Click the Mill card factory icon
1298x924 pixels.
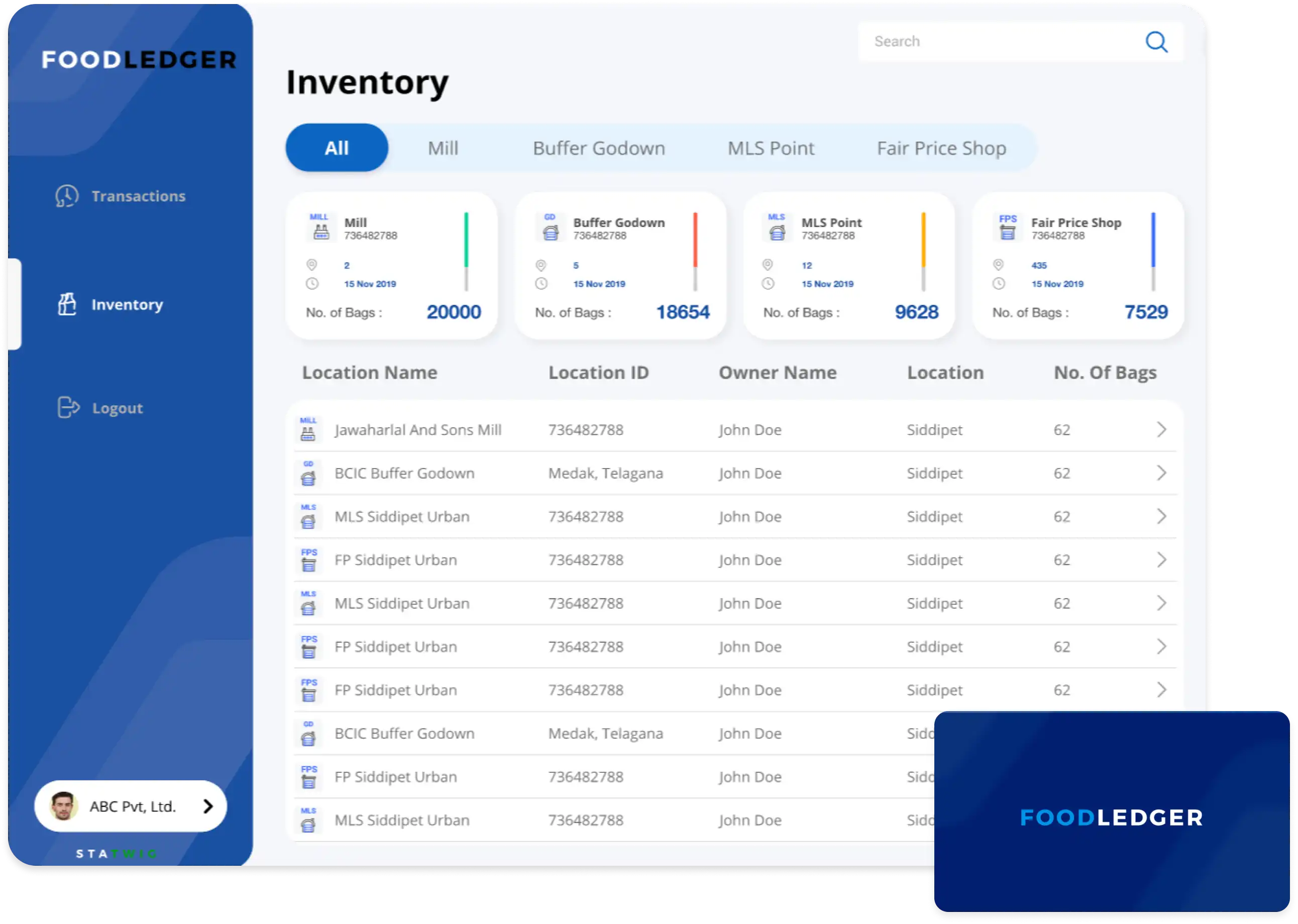coord(320,227)
